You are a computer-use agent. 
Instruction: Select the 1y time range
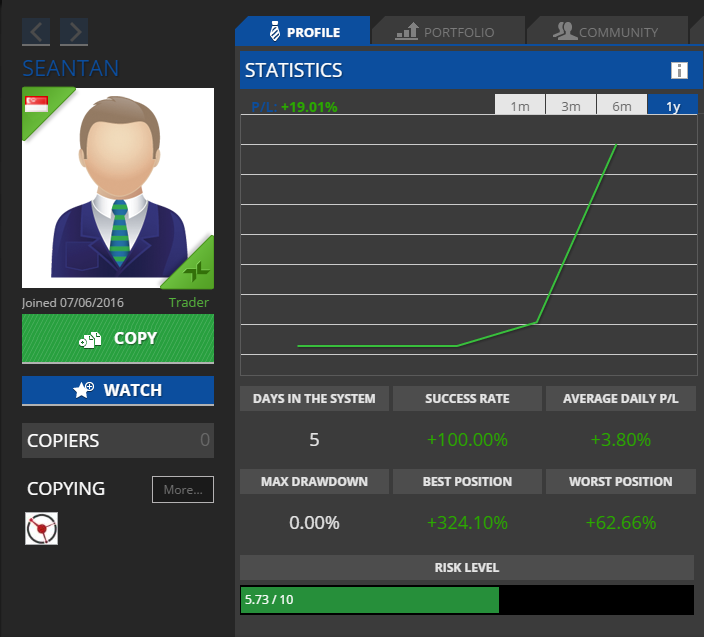point(673,106)
